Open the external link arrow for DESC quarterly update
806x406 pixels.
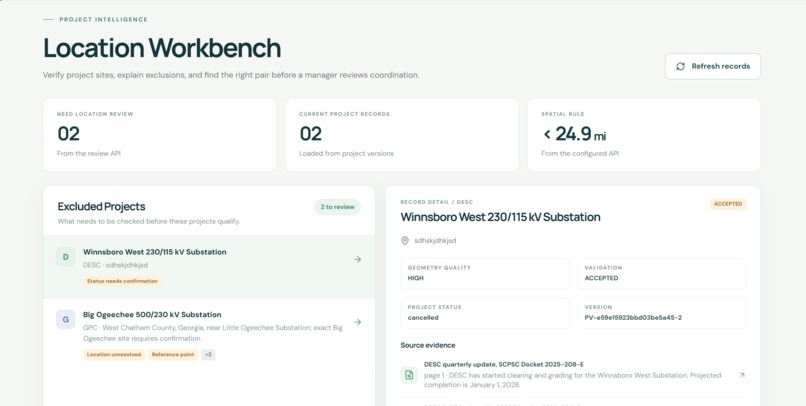point(741,375)
